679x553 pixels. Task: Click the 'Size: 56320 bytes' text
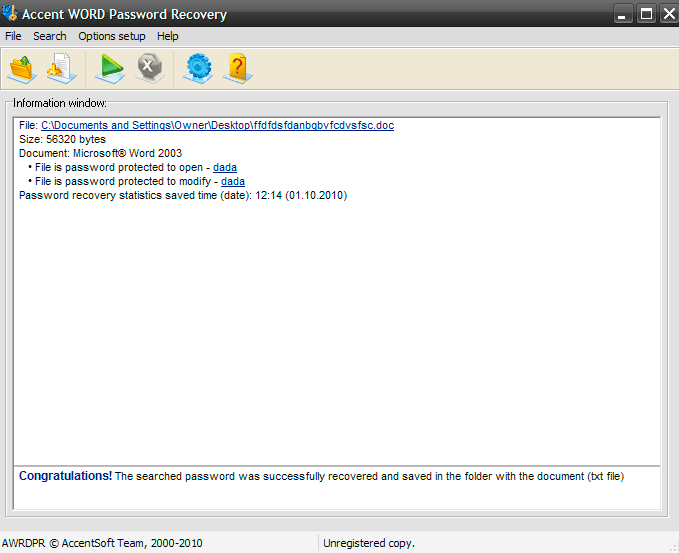pyautogui.click(x=62, y=139)
